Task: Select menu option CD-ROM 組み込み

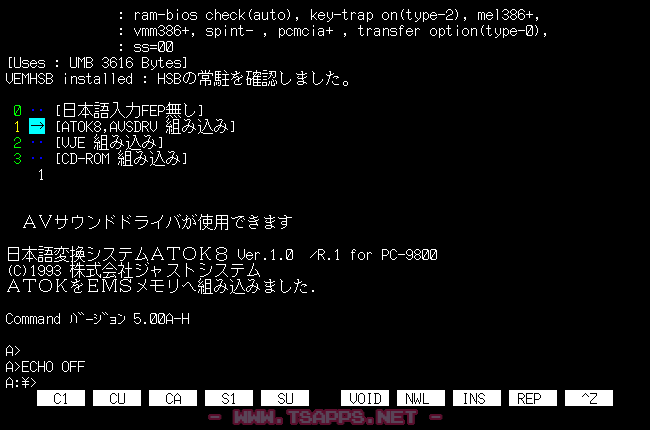Action: (121, 158)
